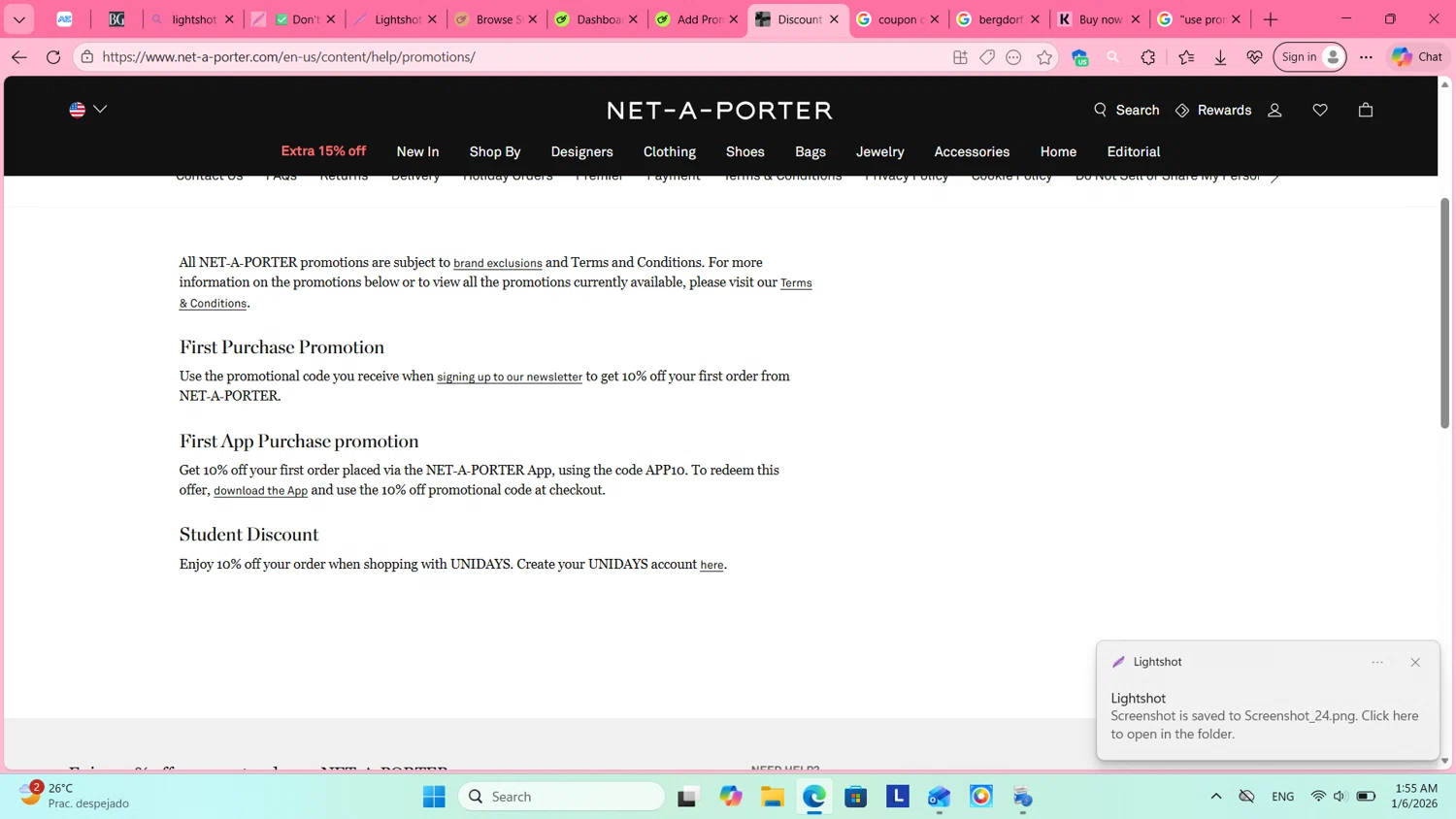The width and height of the screenshot is (1456, 819).
Task: Open Windows Start menu
Action: click(x=434, y=797)
